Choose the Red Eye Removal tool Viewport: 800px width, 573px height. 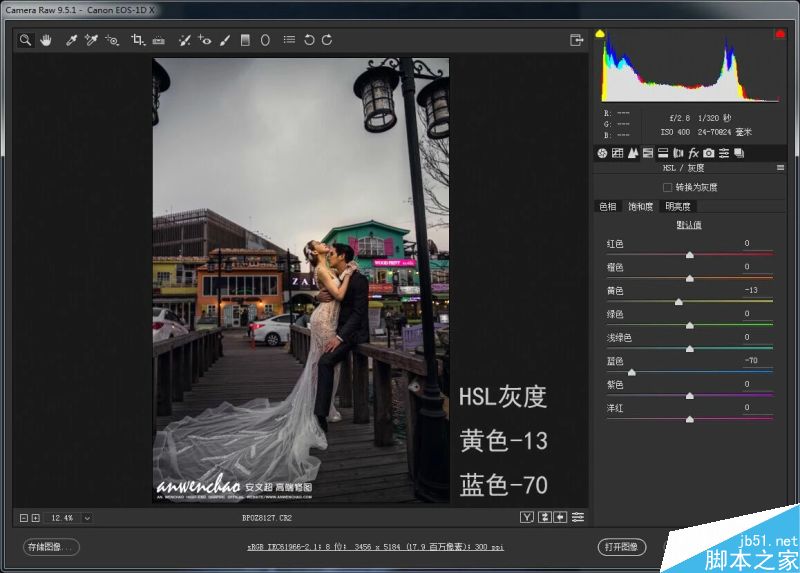[x=204, y=40]
